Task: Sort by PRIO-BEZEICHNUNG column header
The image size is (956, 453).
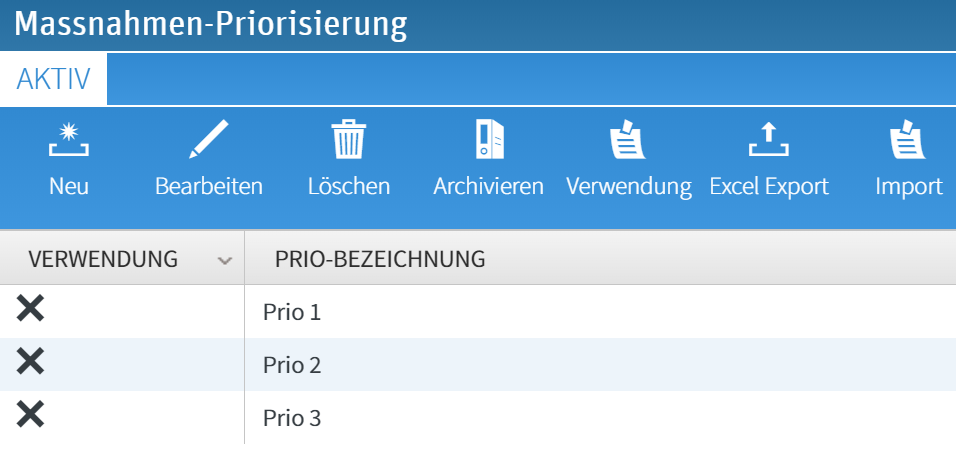Action: click(x=380, y=259)
